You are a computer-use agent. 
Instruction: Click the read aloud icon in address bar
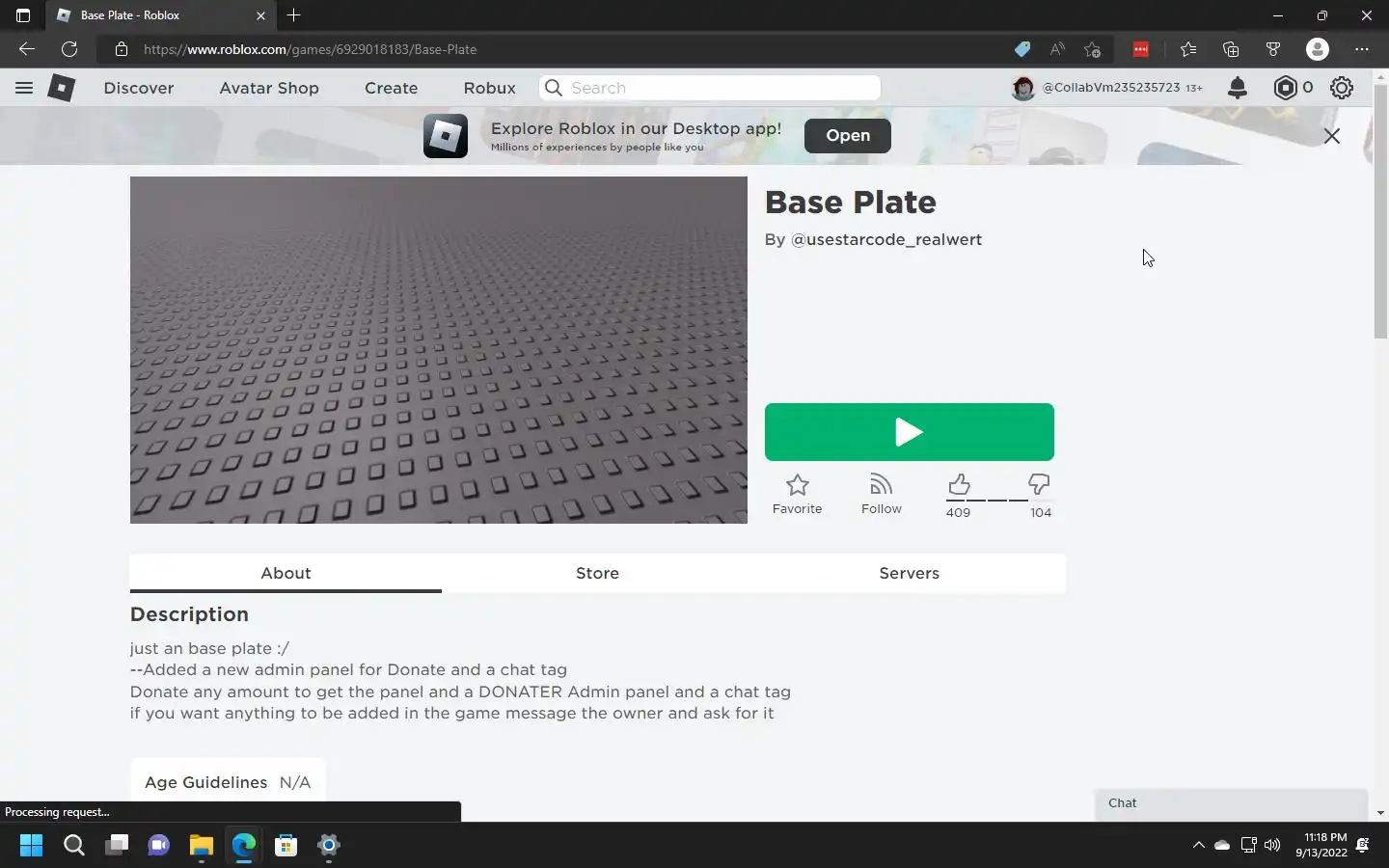[x=1057, y=49]
